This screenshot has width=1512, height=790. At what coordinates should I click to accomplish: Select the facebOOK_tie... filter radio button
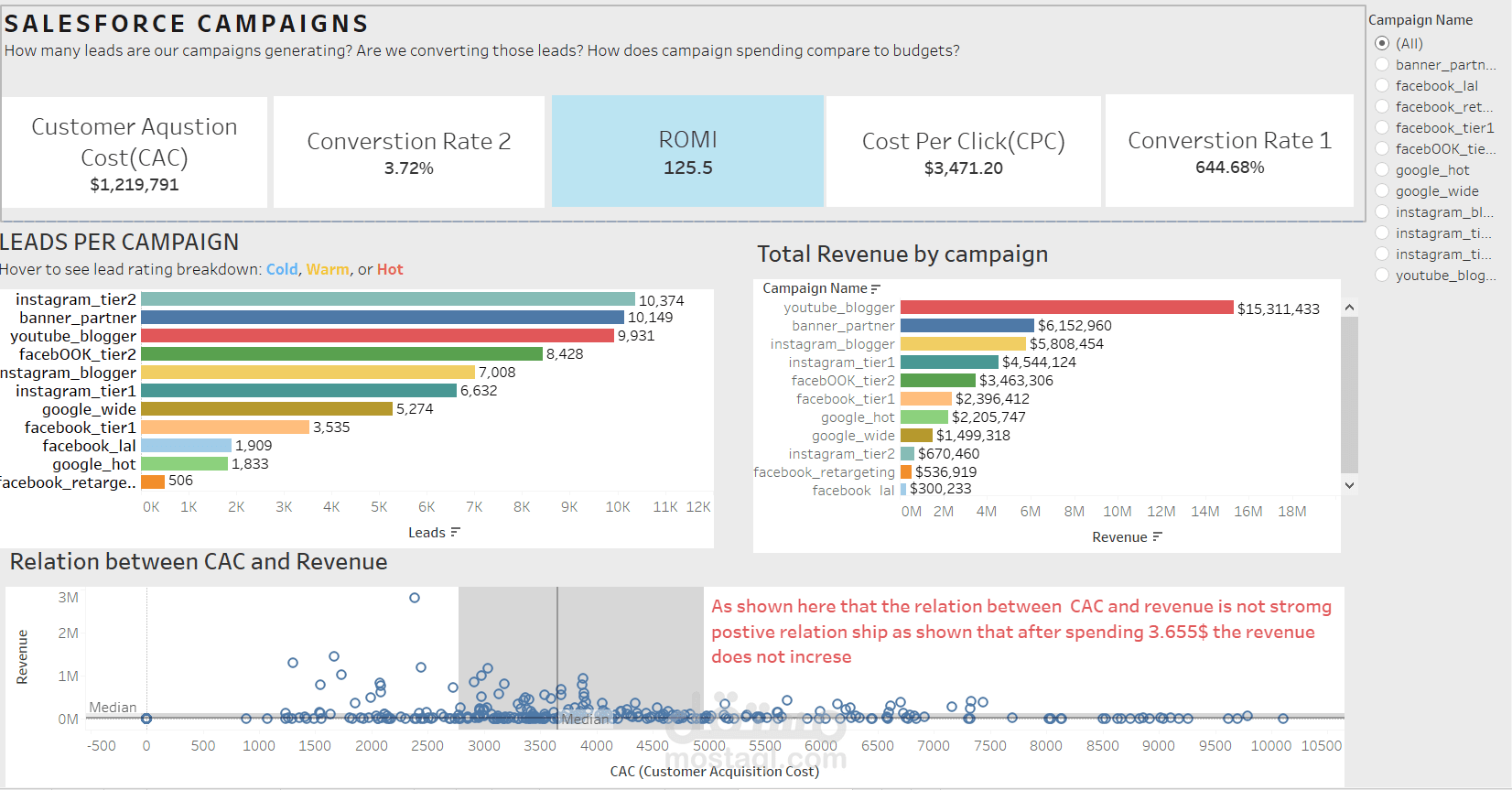[x=1382, y=148]
